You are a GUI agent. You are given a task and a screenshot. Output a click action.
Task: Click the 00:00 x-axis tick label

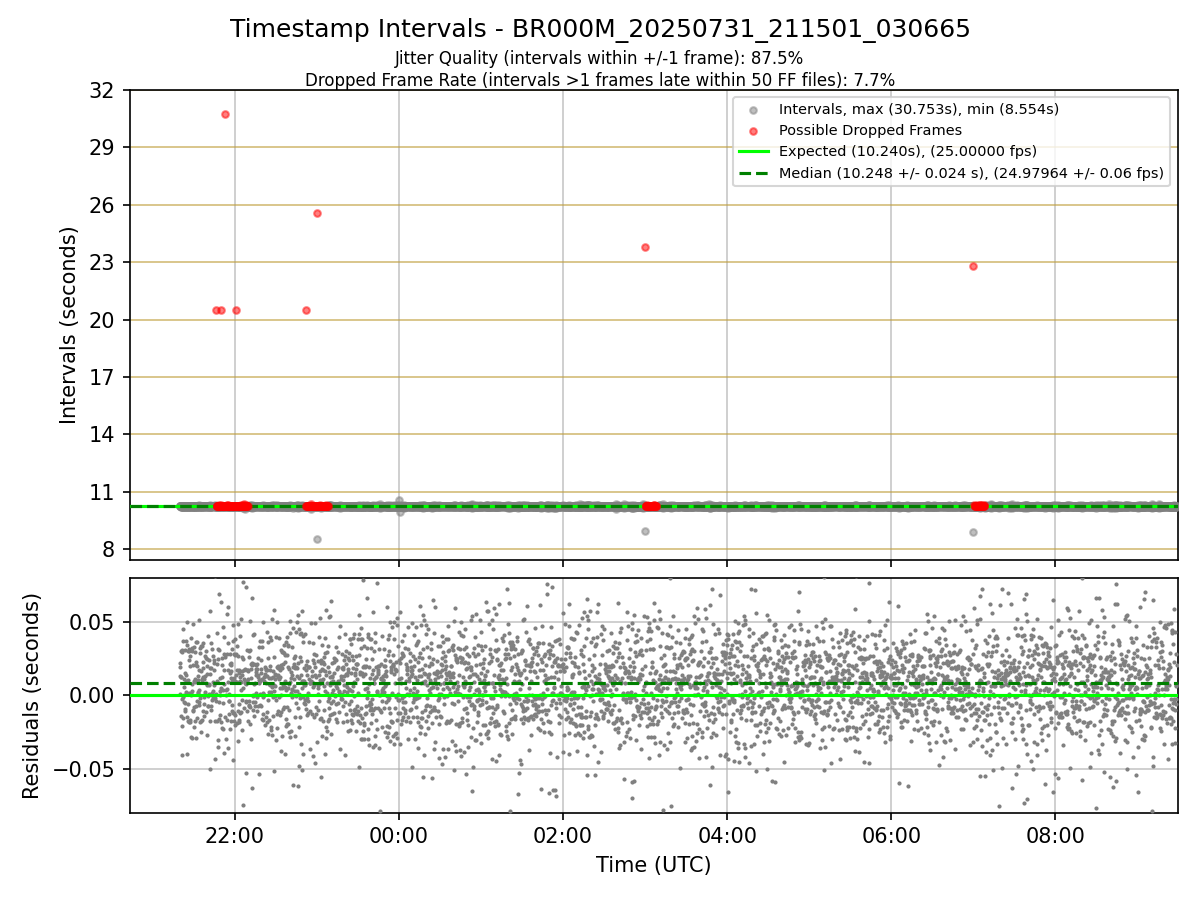click(x=399, y=835)
